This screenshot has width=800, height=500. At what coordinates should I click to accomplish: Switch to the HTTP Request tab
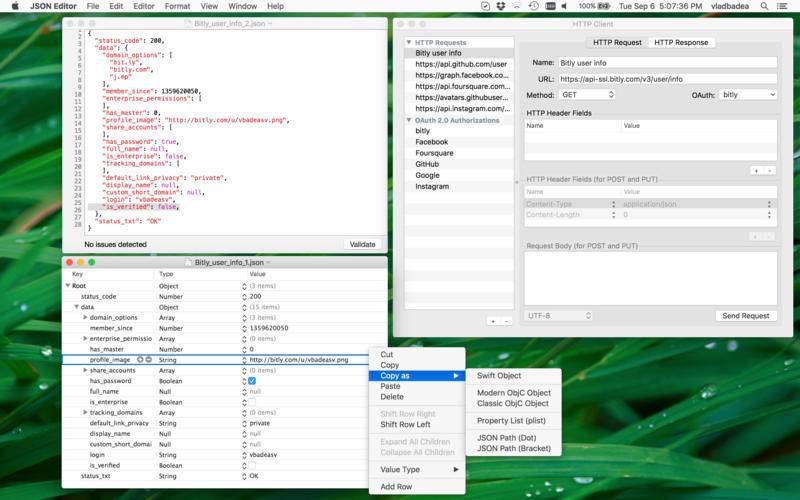point(617,42)
